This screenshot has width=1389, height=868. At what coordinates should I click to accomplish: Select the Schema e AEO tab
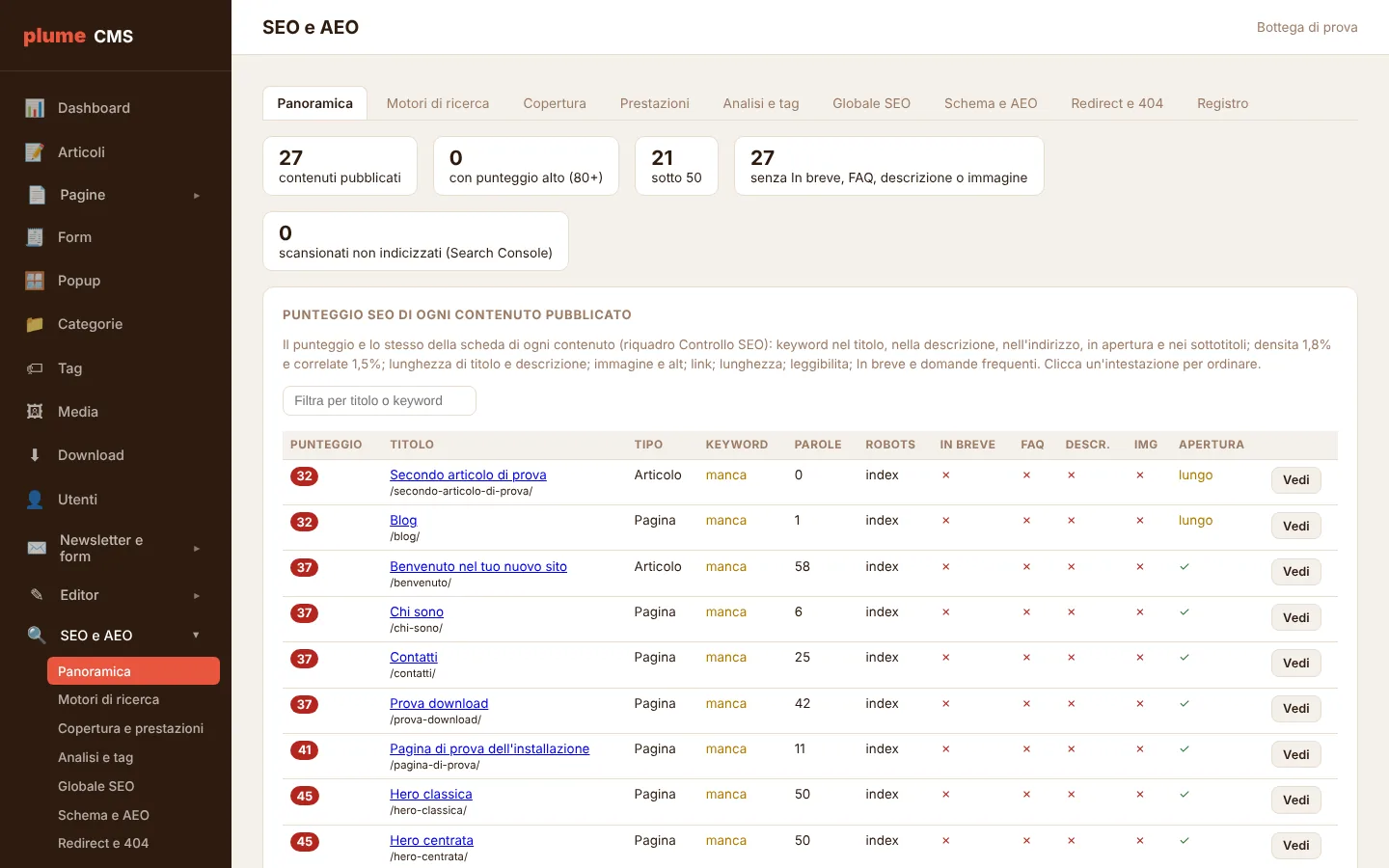[991, 103]
